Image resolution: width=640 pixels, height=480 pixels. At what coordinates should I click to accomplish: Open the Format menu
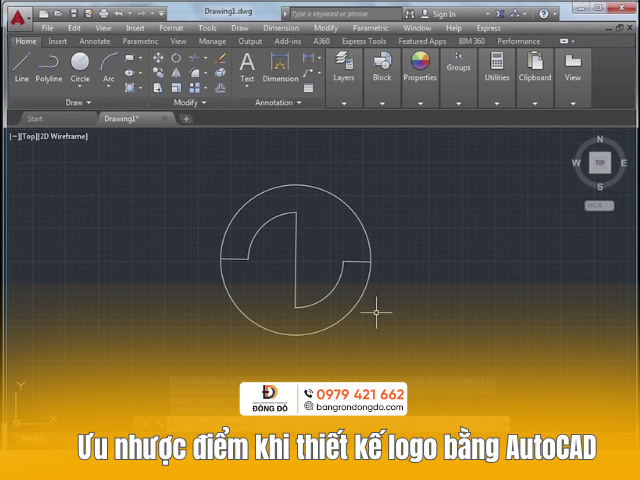click(171, 28)
